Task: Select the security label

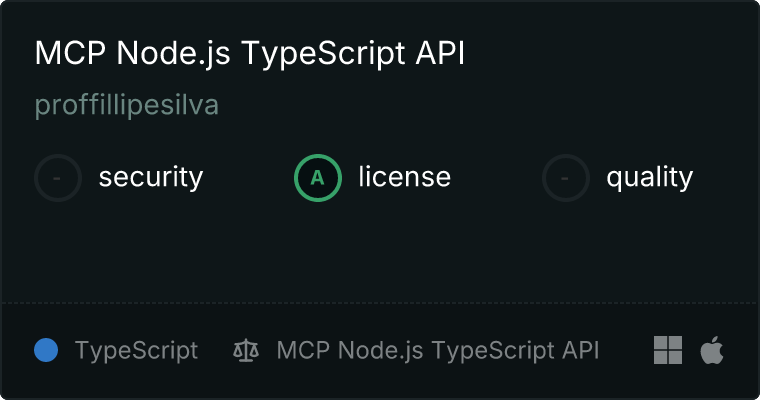Action: click(x=150, y=178)
